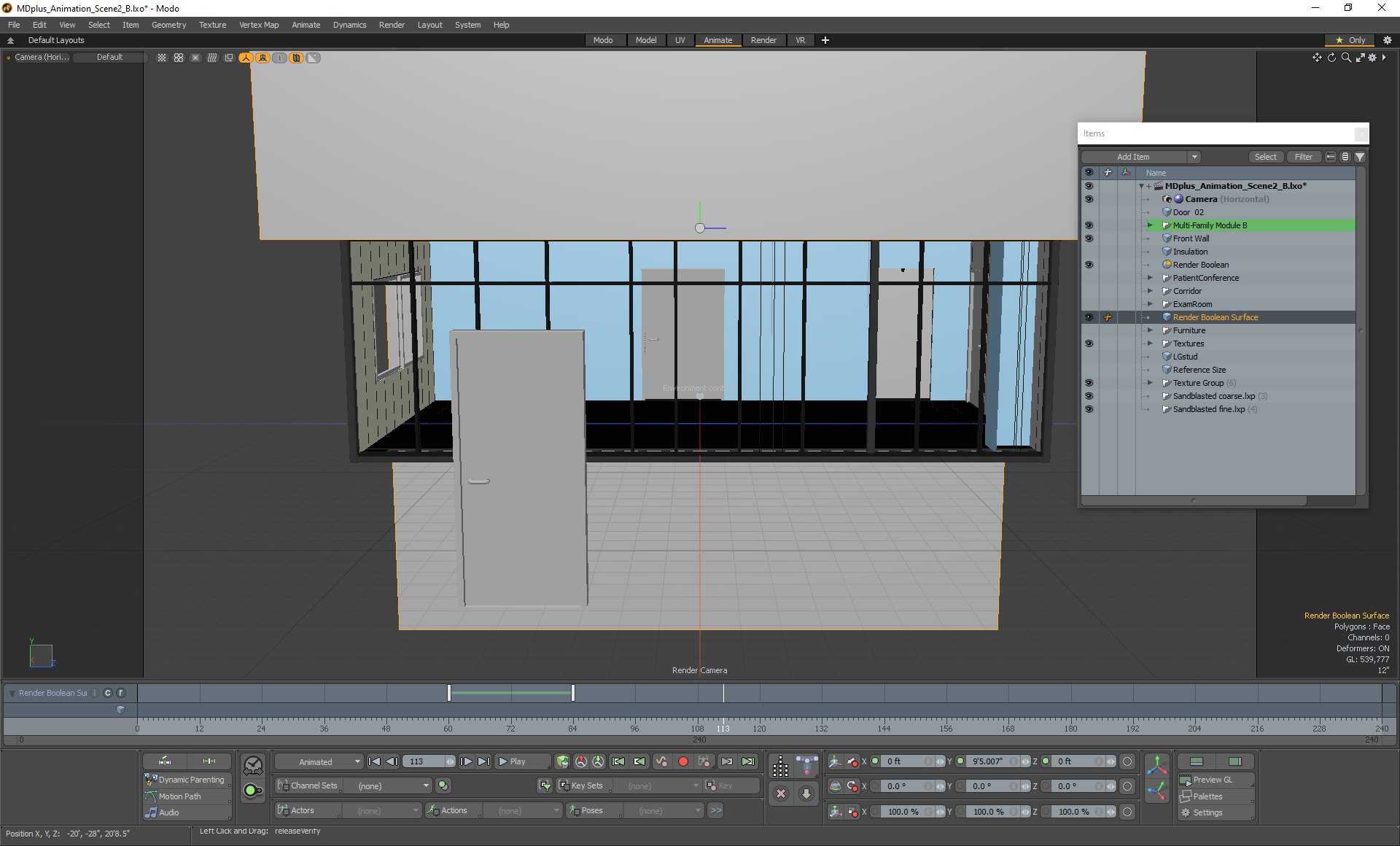Click the red Record keyframe button

coord(683,761)
